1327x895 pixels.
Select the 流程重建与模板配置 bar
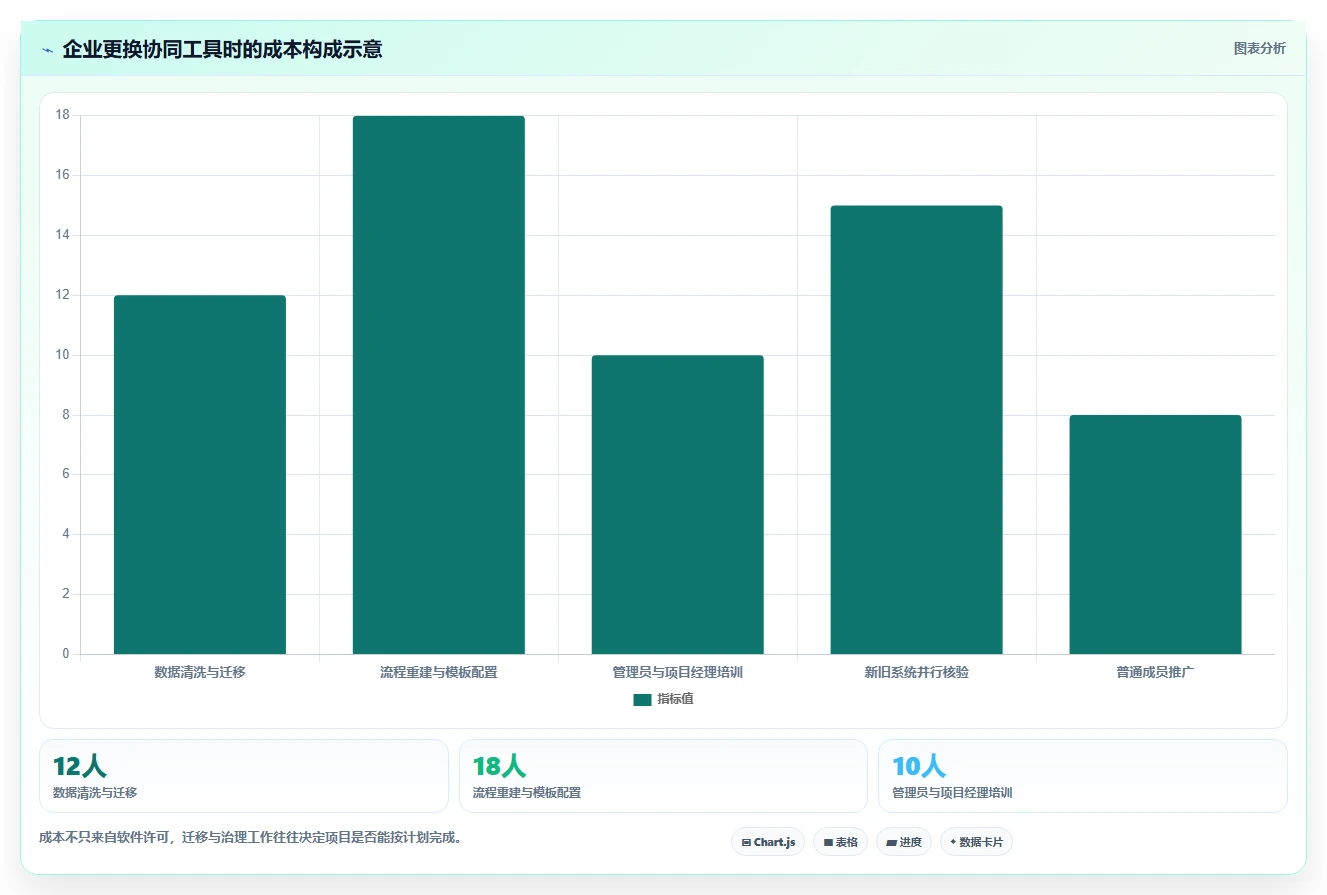click(439, 385)
